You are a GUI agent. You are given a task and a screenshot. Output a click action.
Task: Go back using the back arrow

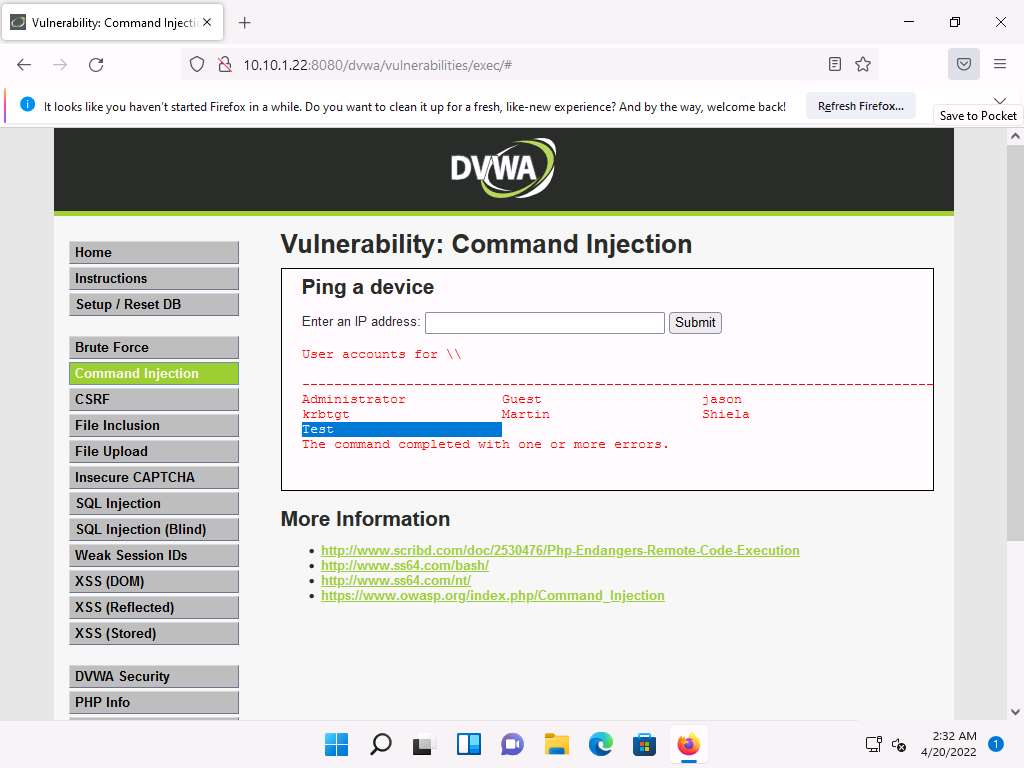(x=24, y=65)
